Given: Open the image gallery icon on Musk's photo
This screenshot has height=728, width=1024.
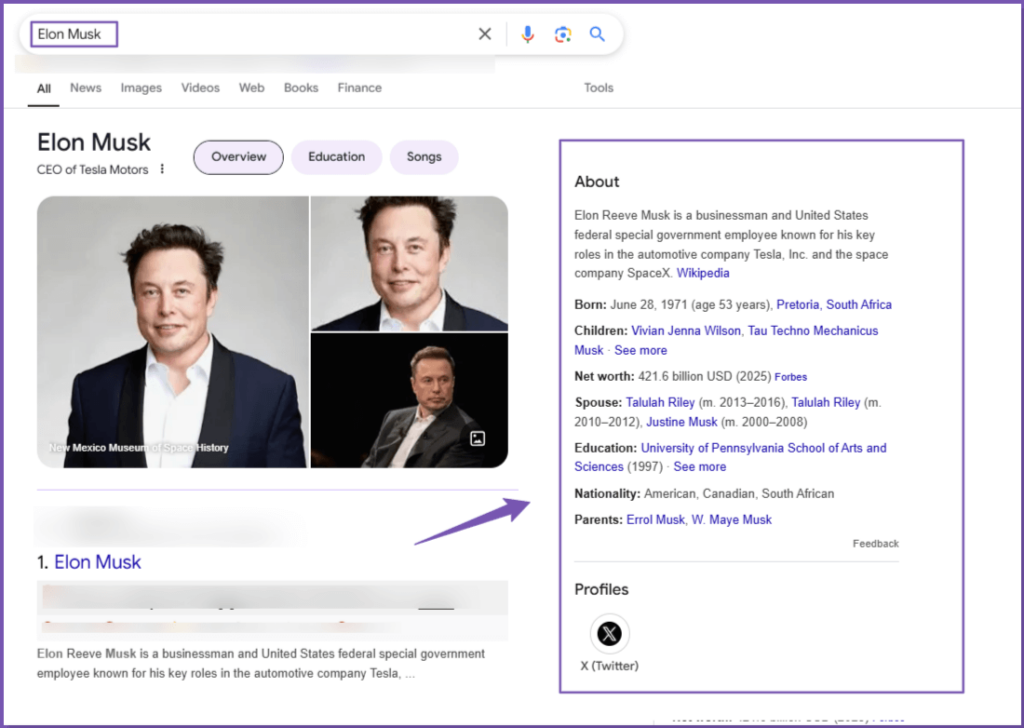Looking at the screenshot, I should (477, 438).
